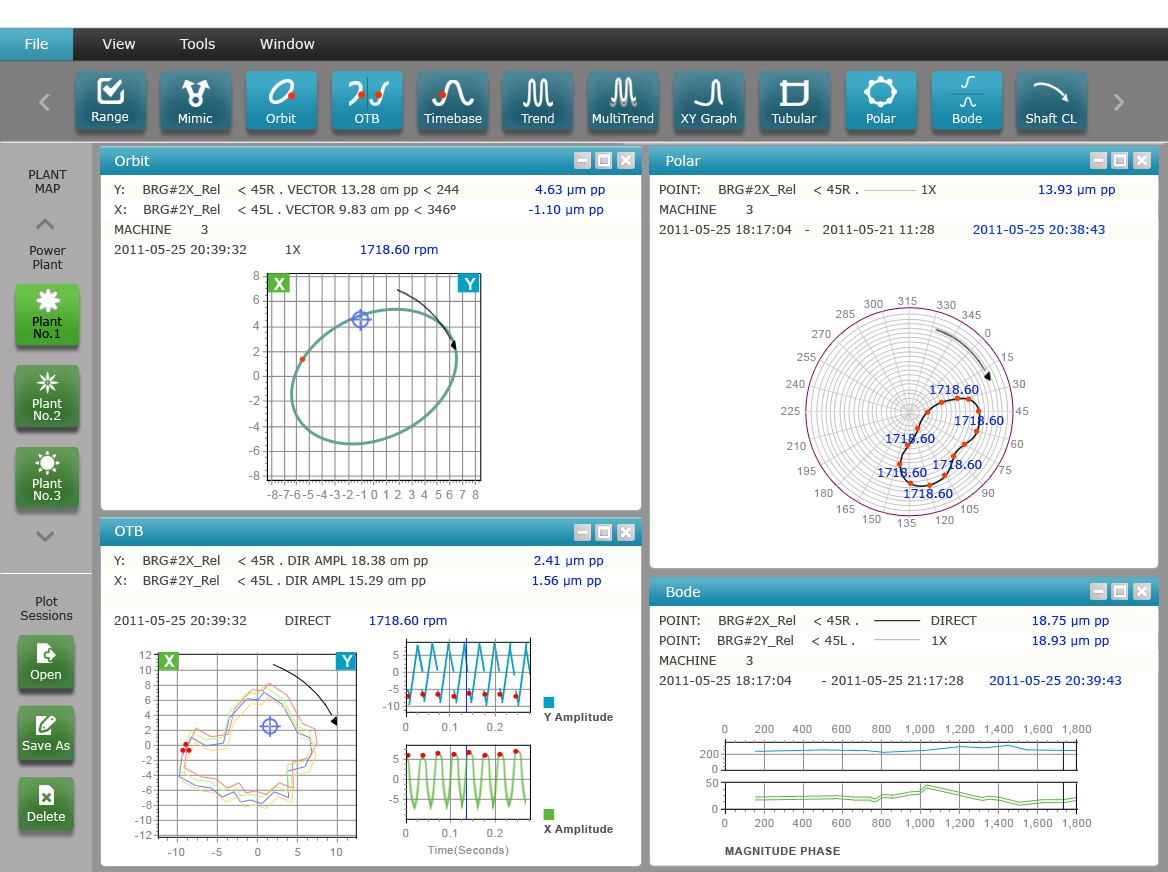Screen dimensions: 1168x872
Task: Open a saved plot session
Action: click(46, 662)
